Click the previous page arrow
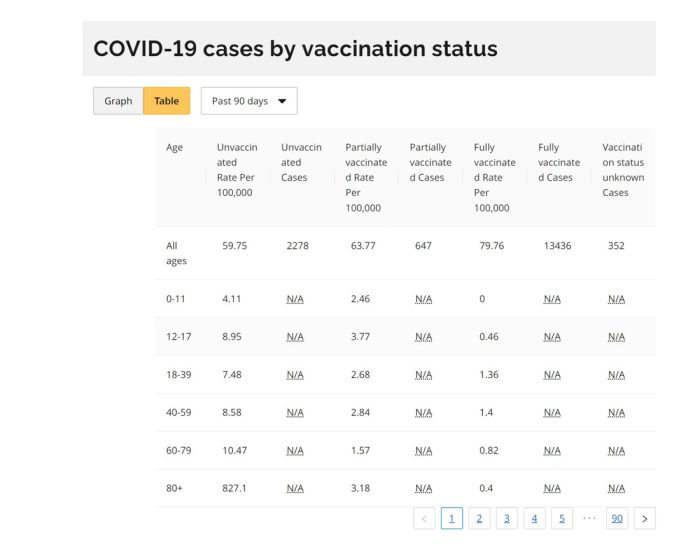Viewport: 700px width, 549px height. (x=424, y=518)
